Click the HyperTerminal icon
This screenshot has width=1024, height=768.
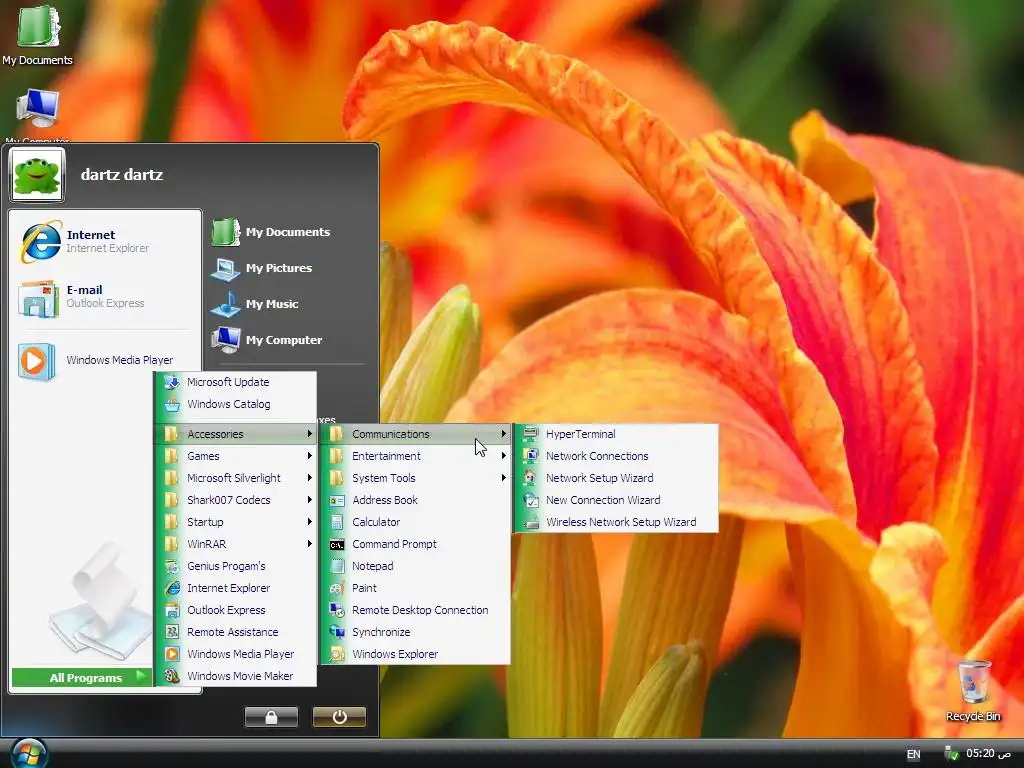click(x=532, y=434)
